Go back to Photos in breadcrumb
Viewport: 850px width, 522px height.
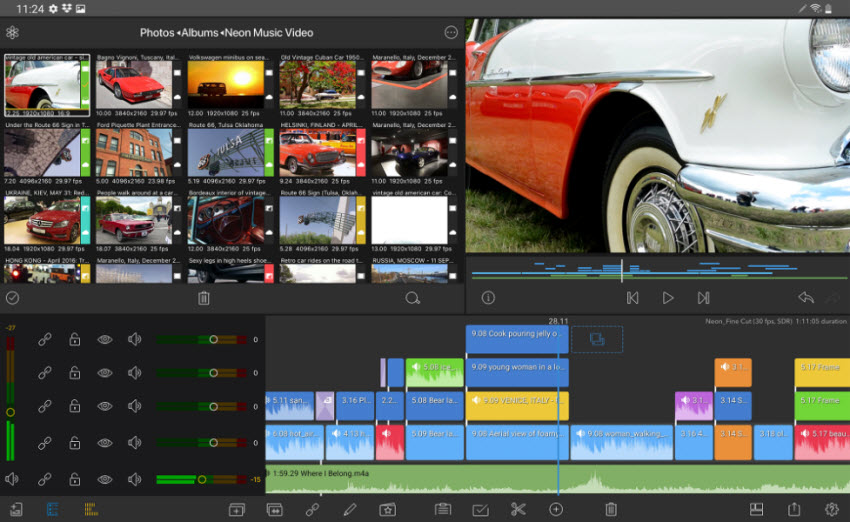[x=157, y=33]
